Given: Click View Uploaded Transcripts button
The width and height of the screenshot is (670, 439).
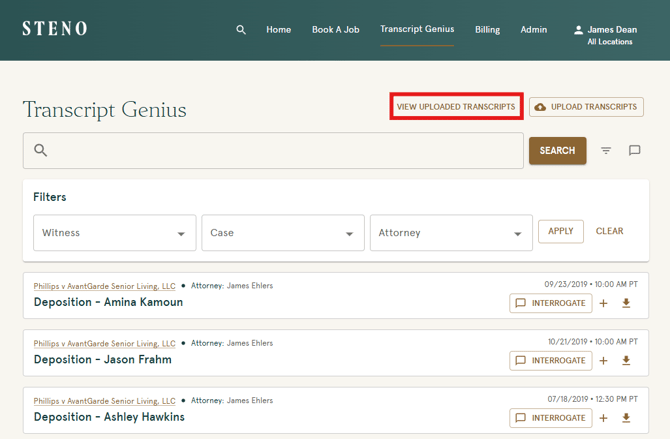Looking at the screenshot, I should pos(456,107).
